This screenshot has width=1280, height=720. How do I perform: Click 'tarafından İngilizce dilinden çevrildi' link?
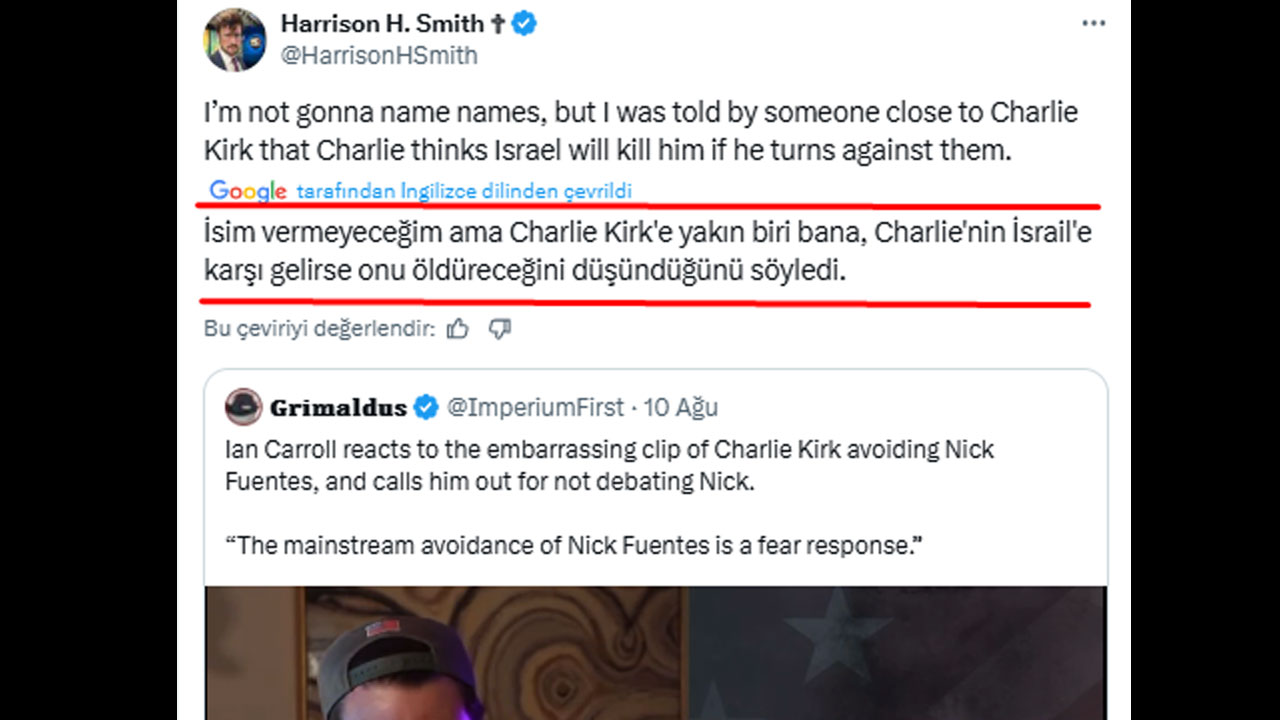tap(464, 191)
